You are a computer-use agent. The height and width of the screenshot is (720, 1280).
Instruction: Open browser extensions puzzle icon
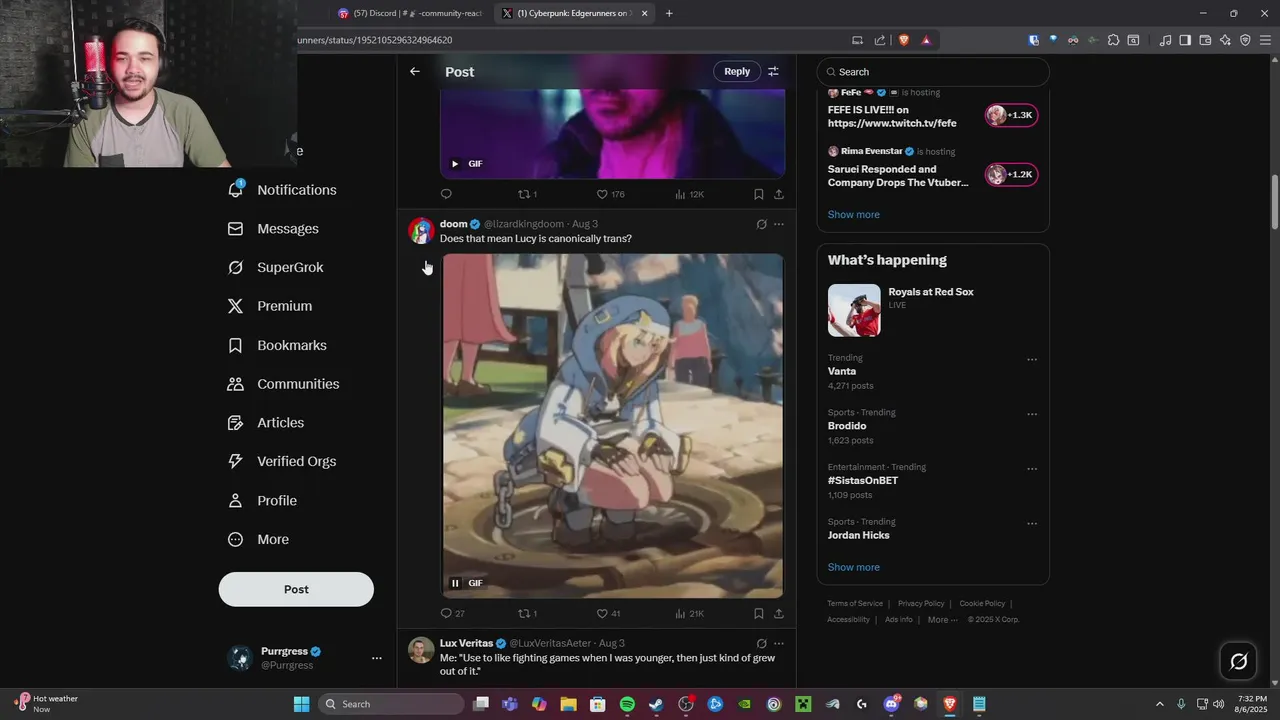pos(1113,40)
